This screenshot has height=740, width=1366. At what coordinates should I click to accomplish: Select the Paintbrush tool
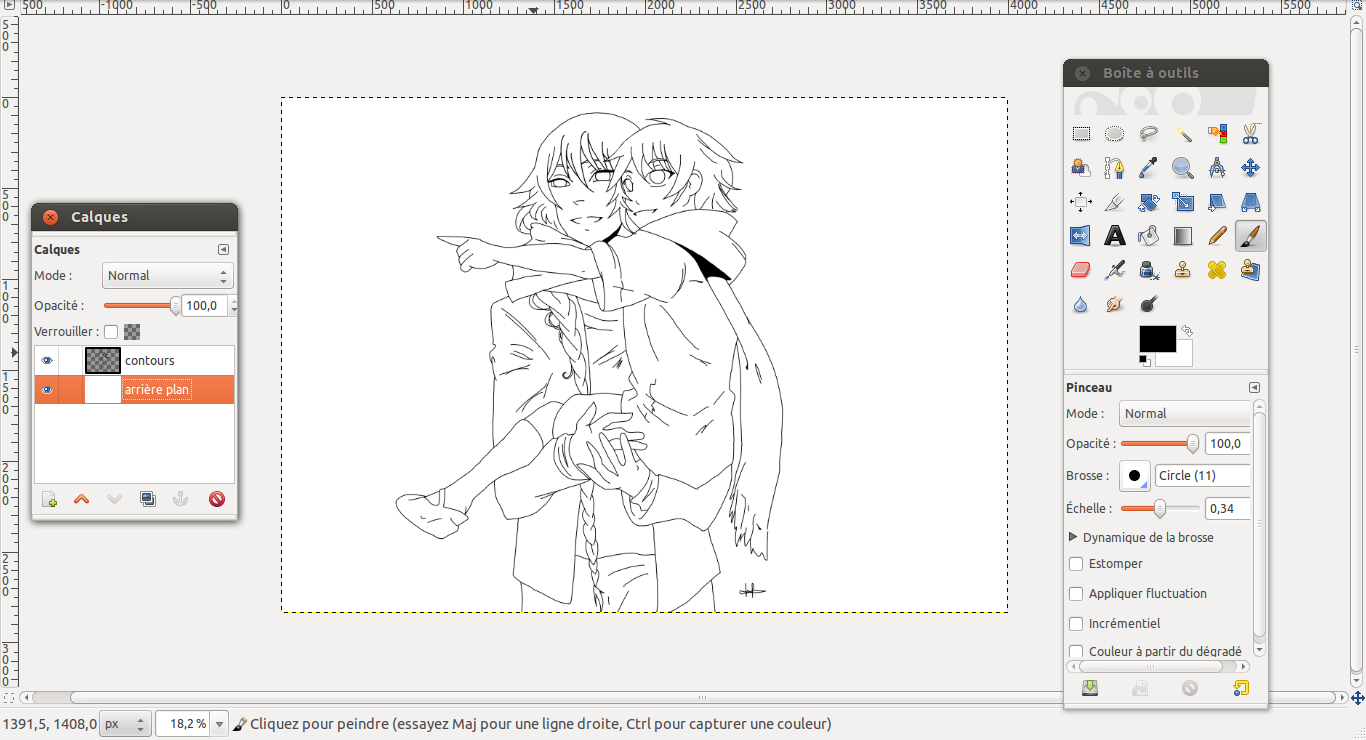point(1251,236)
